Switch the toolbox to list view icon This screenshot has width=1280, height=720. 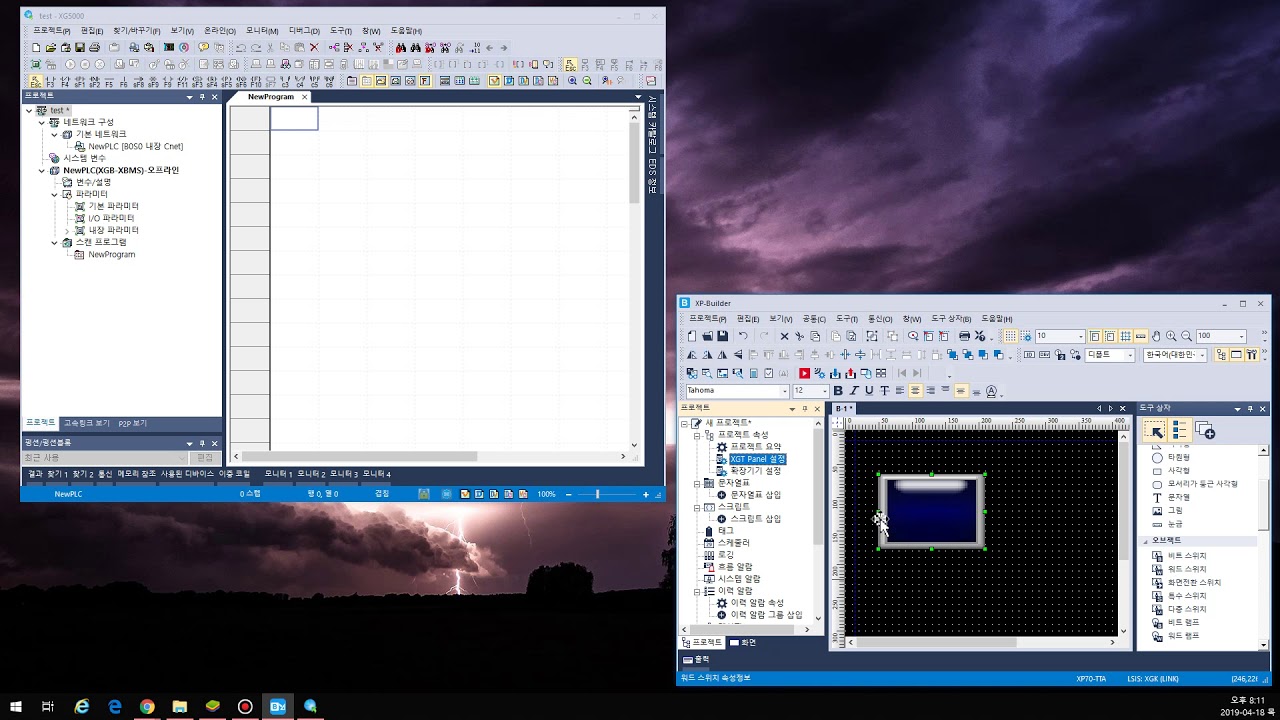1180,430
